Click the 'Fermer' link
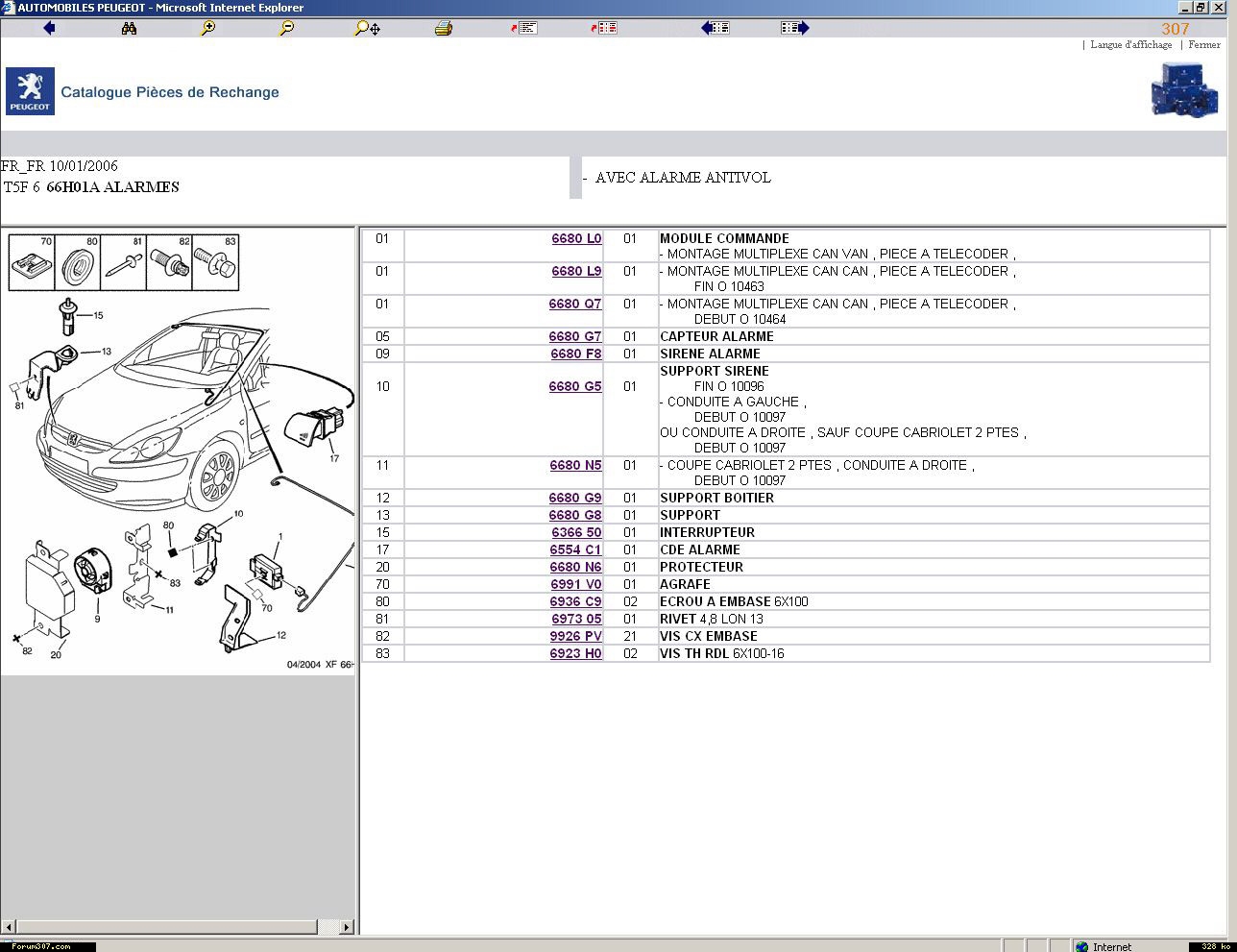Image resolution: width=1237 pixels, height=952 pixels. [x=1204, y=44]
